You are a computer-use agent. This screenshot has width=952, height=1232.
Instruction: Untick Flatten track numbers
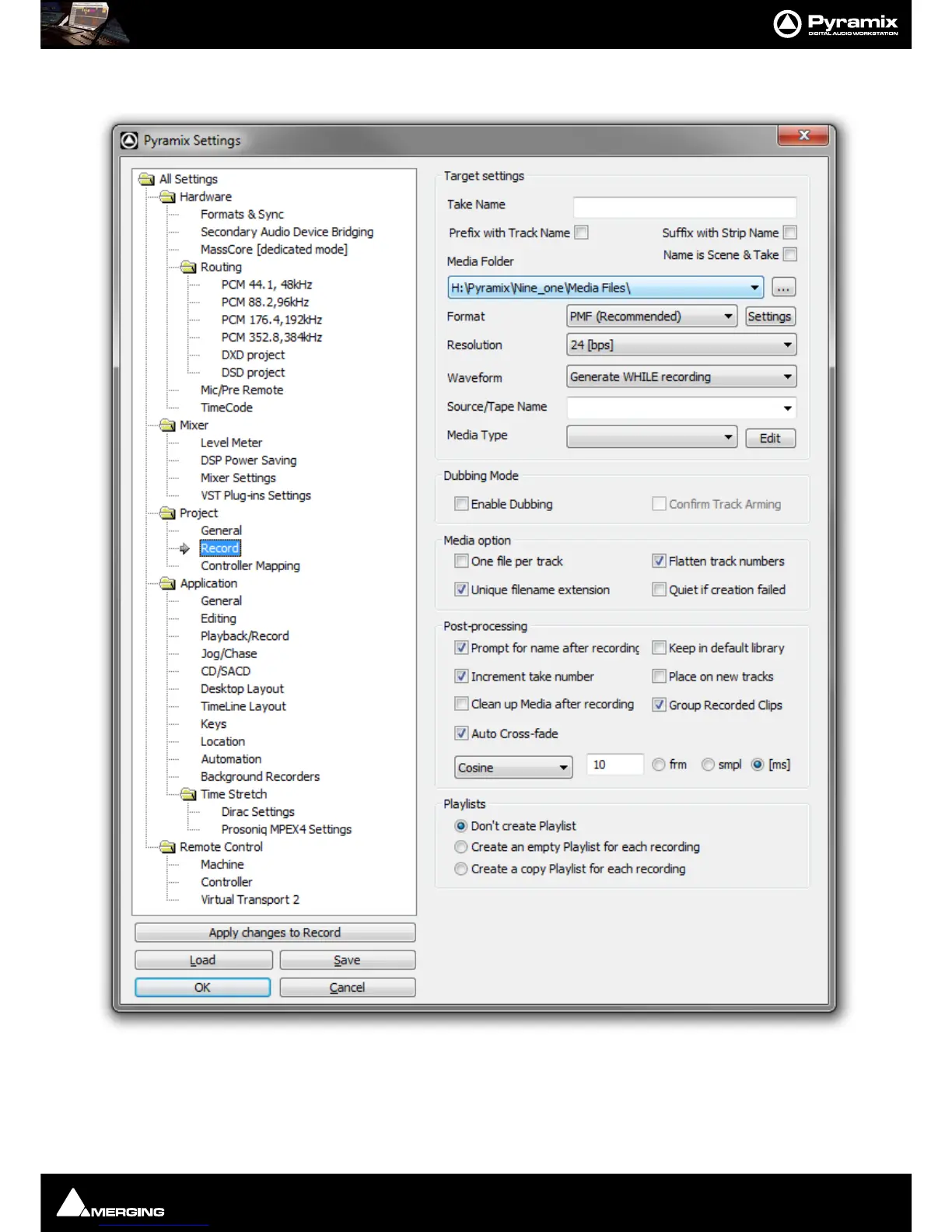[x=659, y=561]
